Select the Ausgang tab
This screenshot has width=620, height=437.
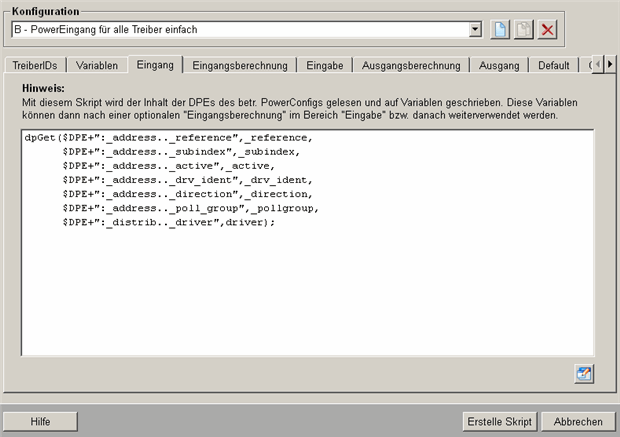coord(500,65)
